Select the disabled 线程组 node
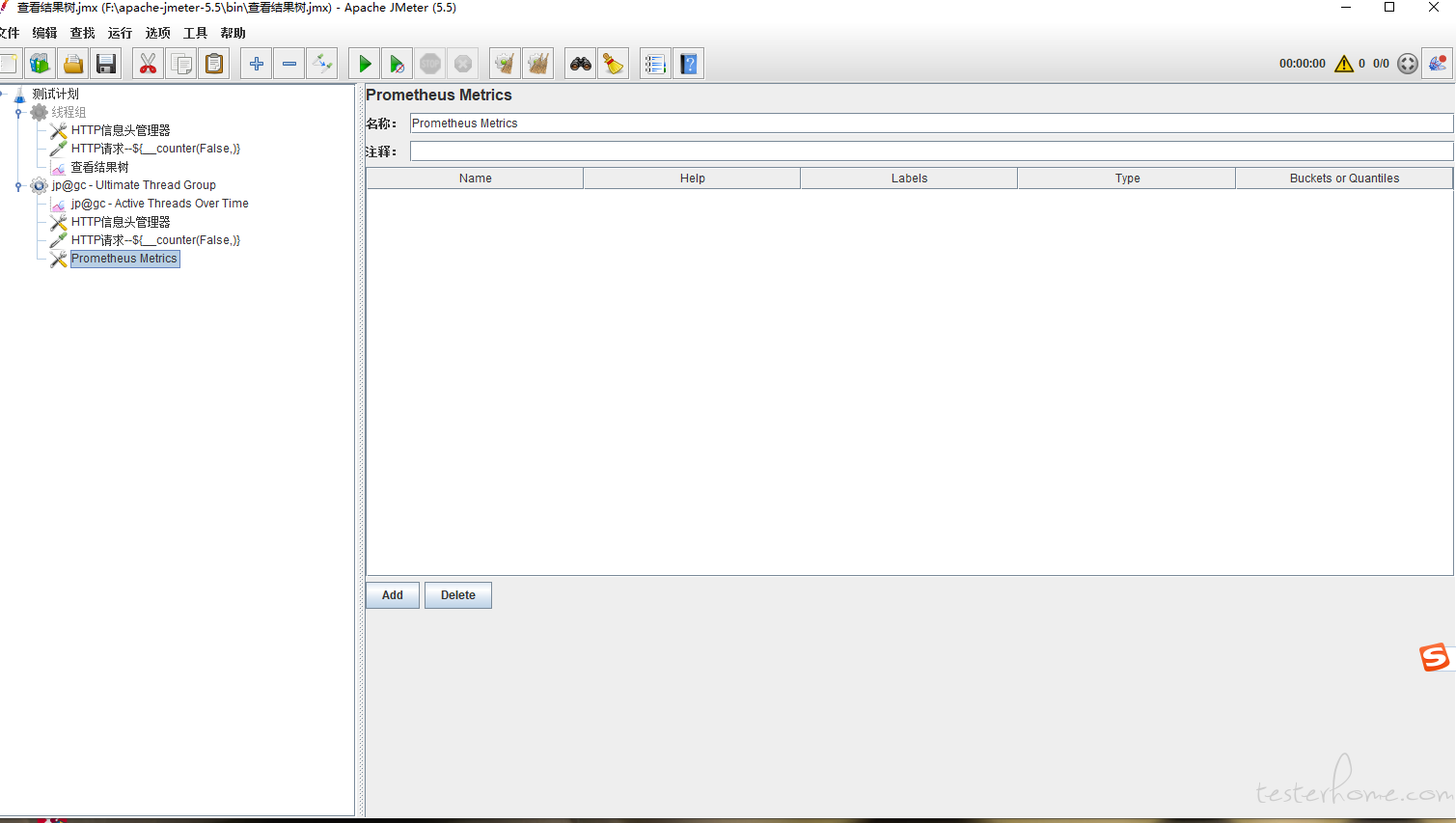1456x823 pixels. pos(69,112)
